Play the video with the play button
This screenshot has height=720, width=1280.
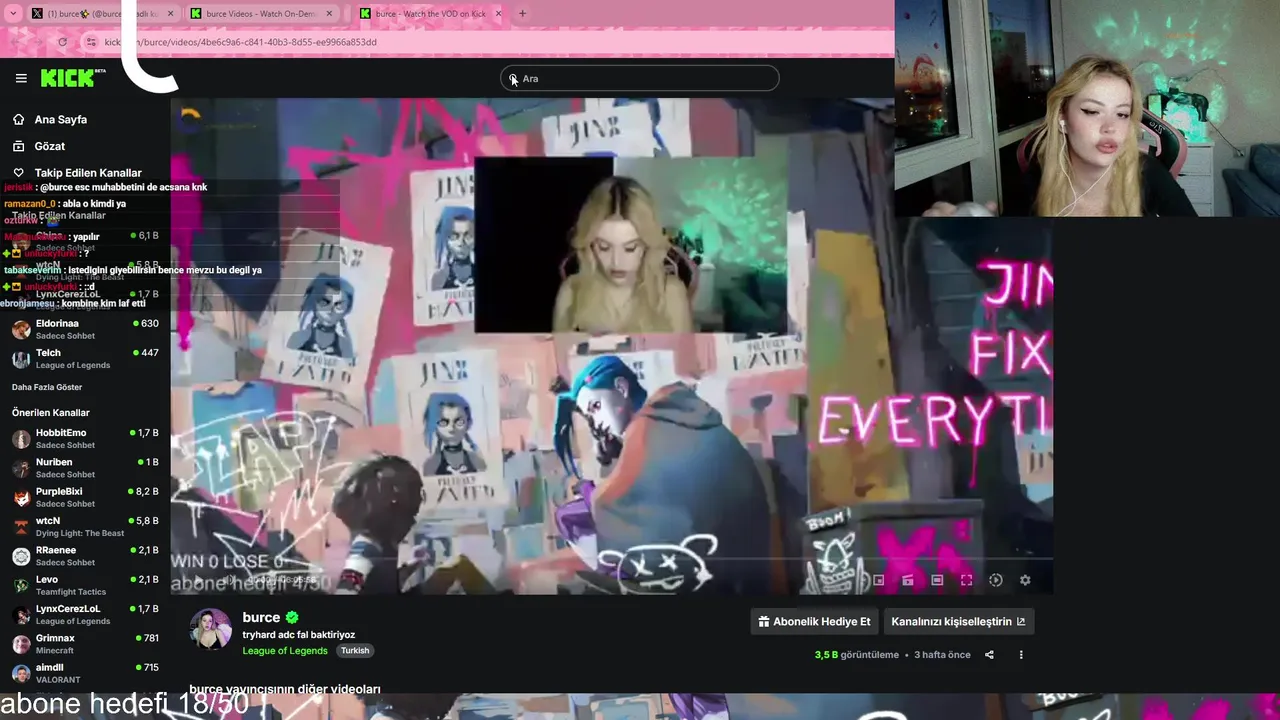tap(198, 580)
